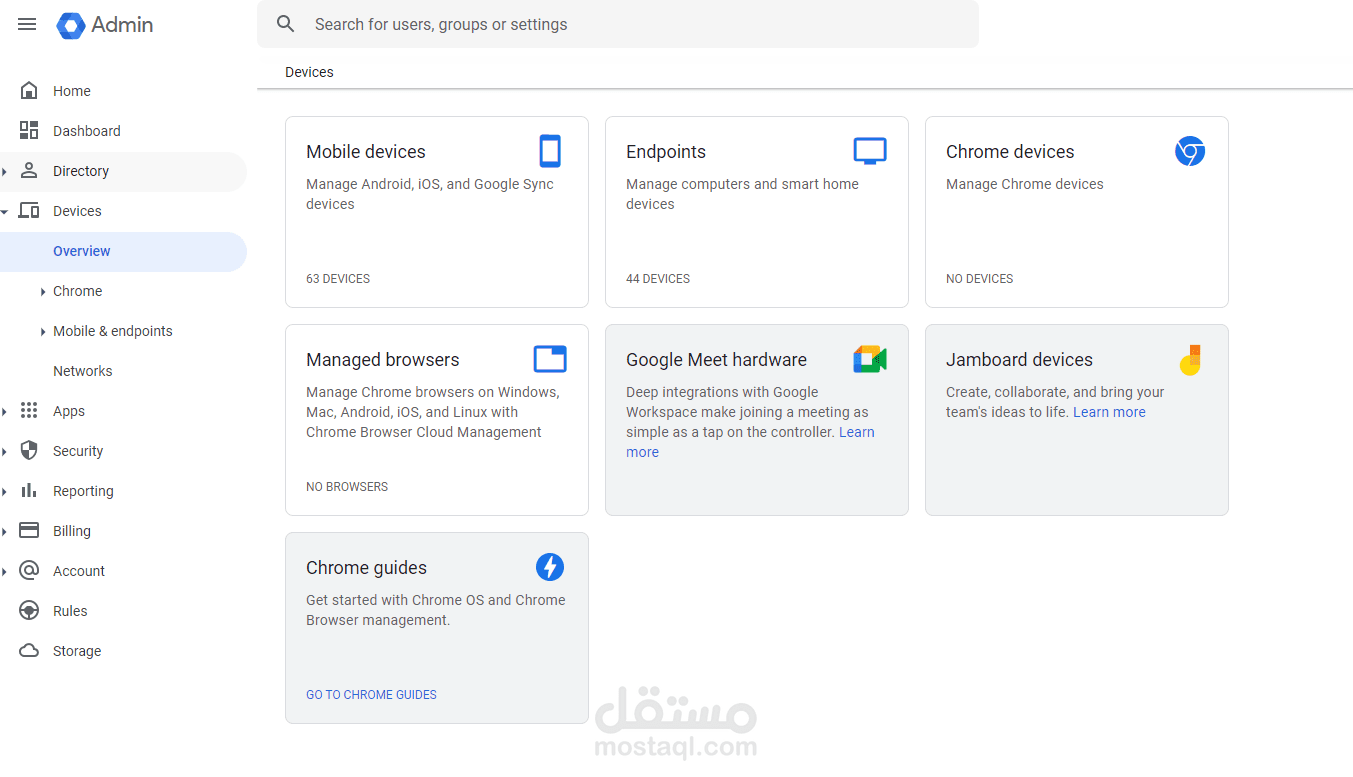Viewport: 1353px width, 777px height.
Task: Expand the Apps section arrow
Action: pyautogui.click(x=5, y=411)
